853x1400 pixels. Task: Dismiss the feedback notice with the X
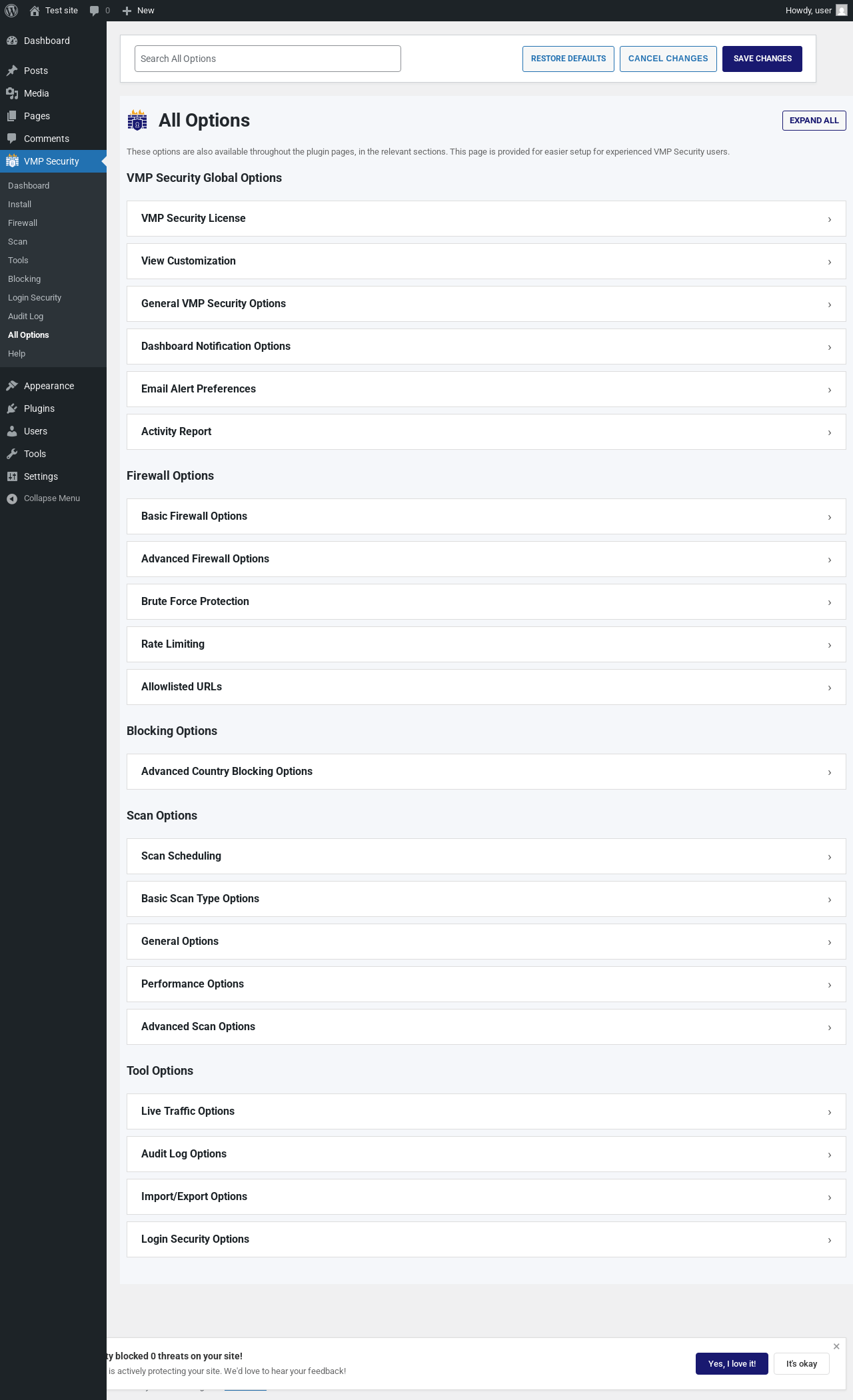pyautogui.click(x=836, y=1347)
